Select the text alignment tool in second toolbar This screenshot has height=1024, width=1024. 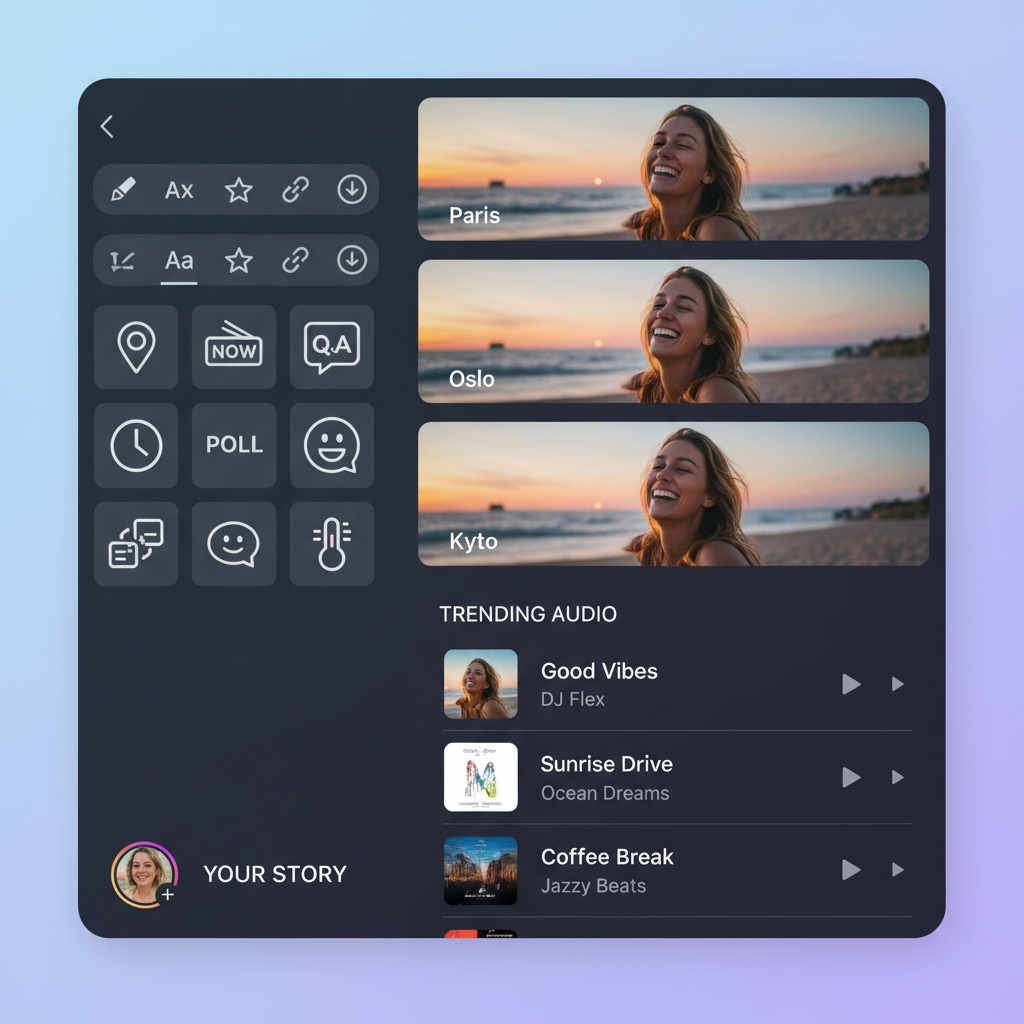point(122,261)
